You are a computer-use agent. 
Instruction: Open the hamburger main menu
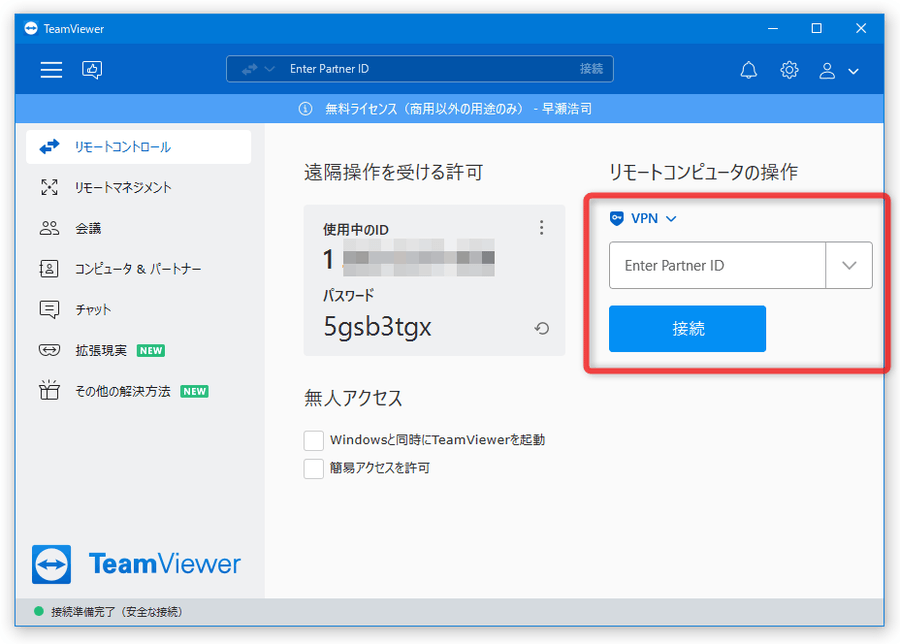[51, 70]
